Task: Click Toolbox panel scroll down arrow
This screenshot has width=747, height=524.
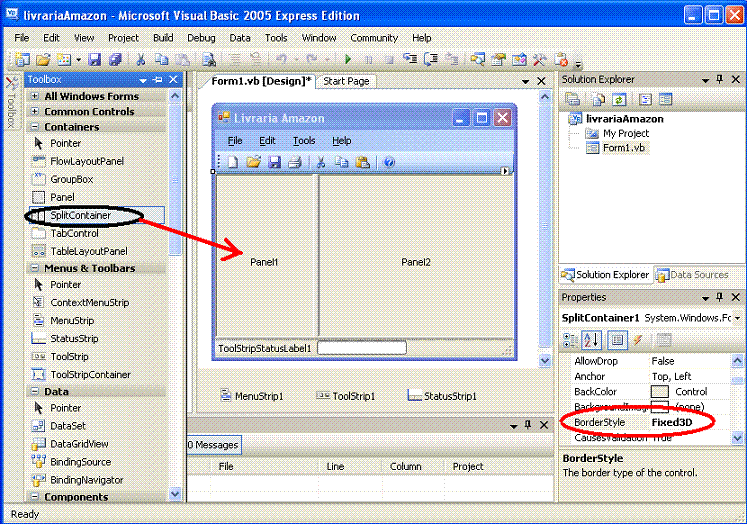Action: pyautogui.click(x=175, y=494)
